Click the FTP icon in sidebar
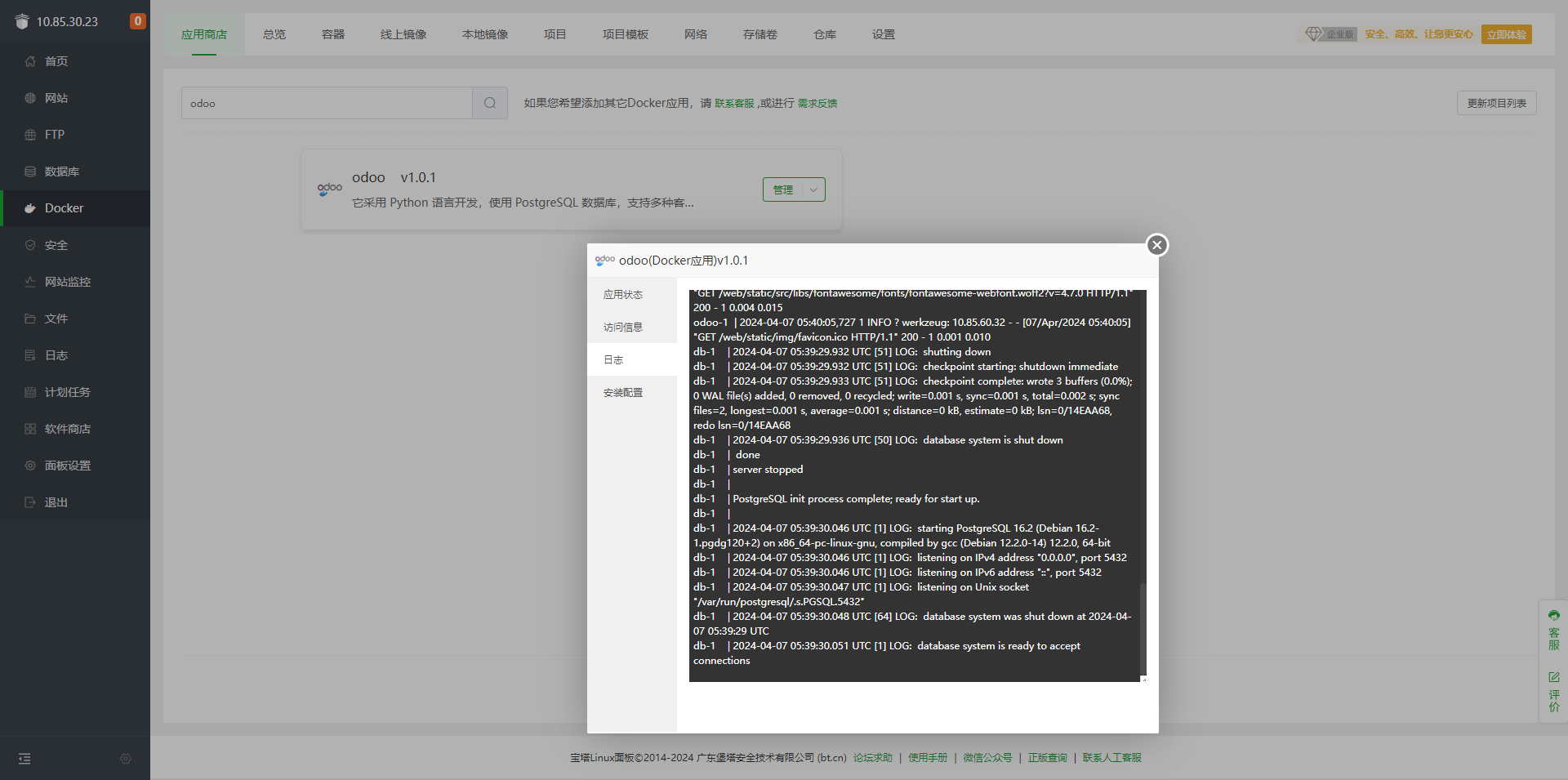 point(30,135)
